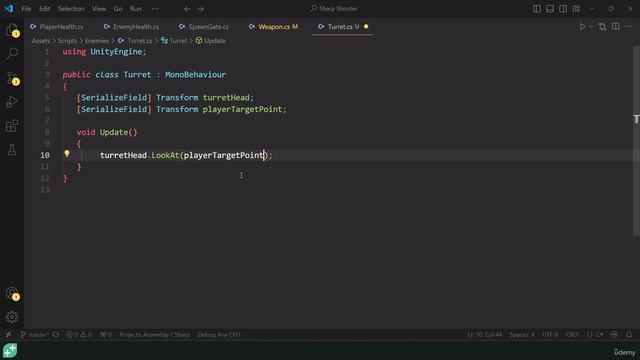Open the Run menu
The height and width of the screenshot is (360, 640).
(136, 9)
